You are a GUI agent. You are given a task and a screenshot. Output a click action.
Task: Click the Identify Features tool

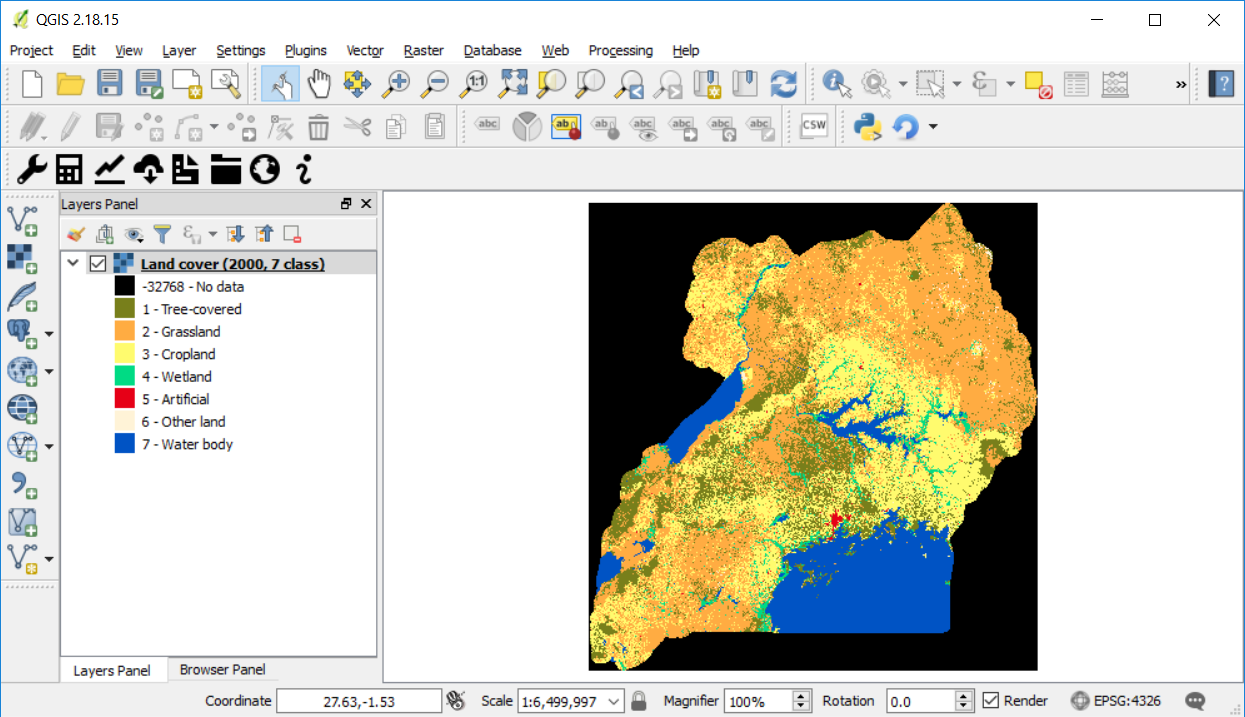tap(837, 84)
